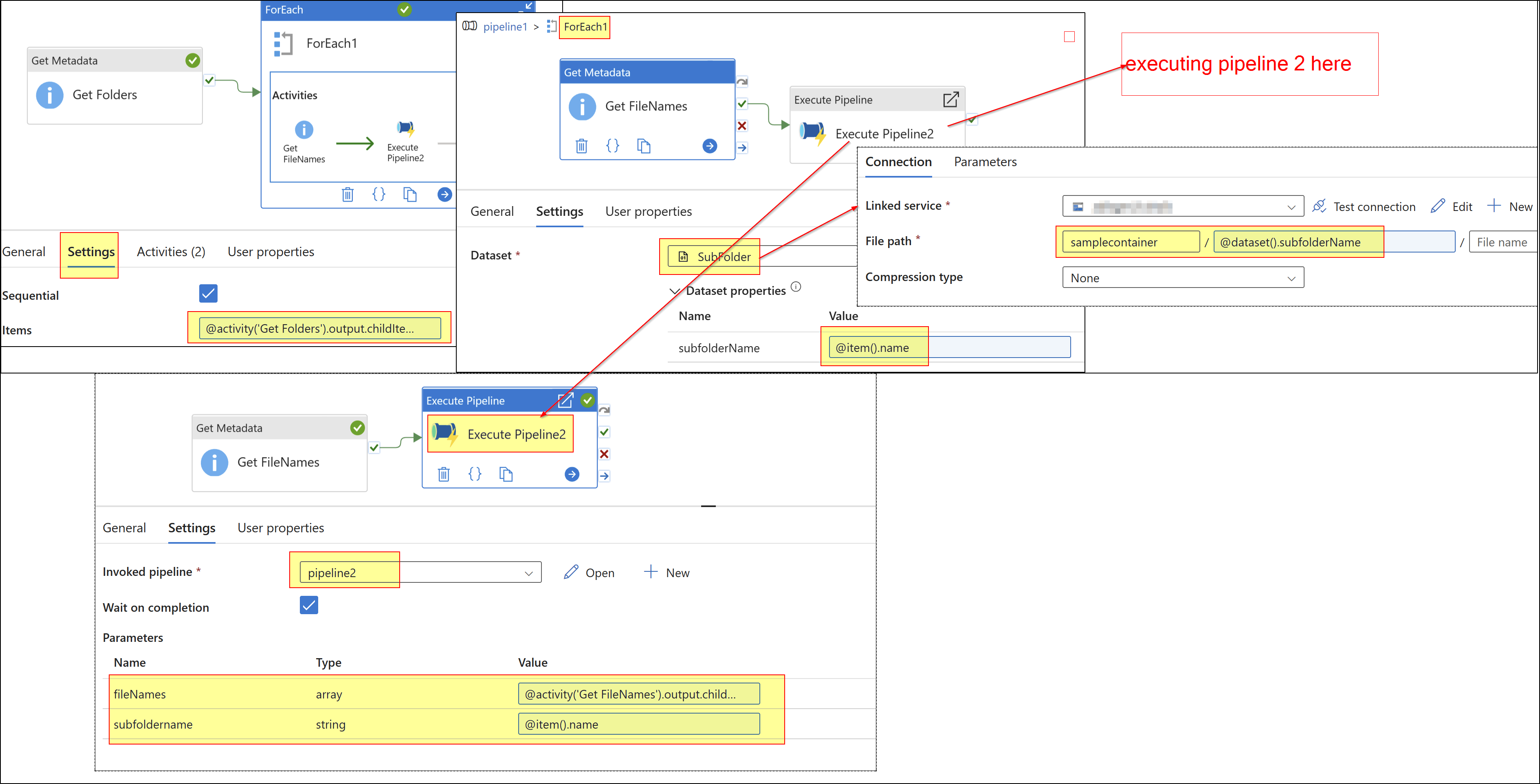Open the Compression type dropdown
This screenshot has width=1540, height=784.
click(x=1182, y=277)
